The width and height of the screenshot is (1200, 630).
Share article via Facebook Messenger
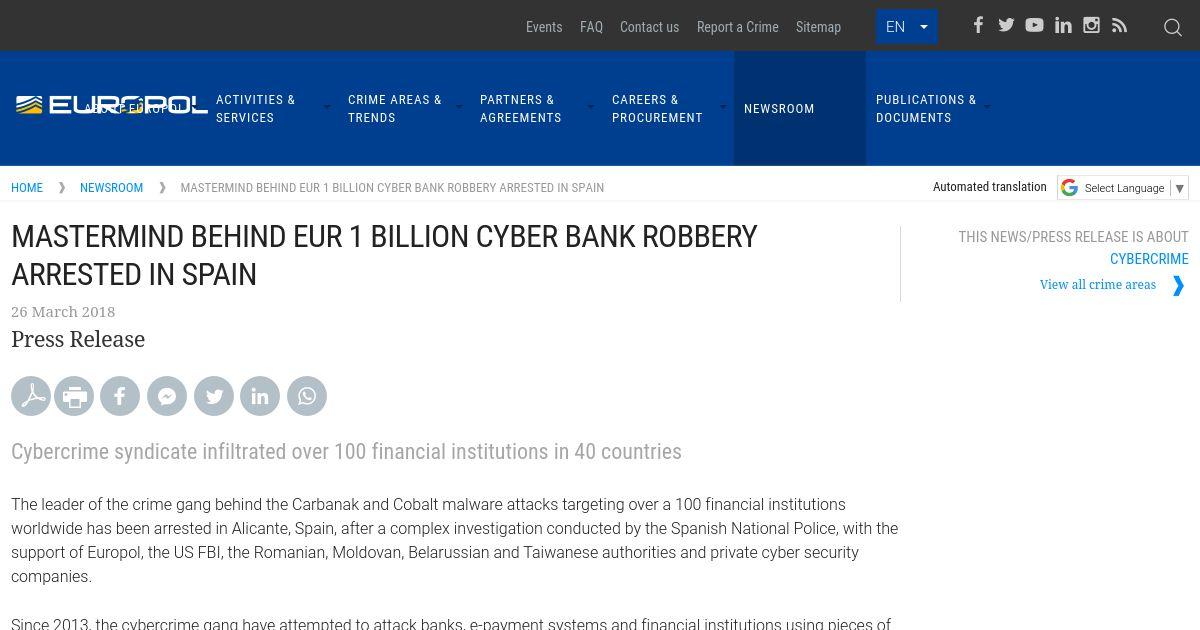point(167,397)
